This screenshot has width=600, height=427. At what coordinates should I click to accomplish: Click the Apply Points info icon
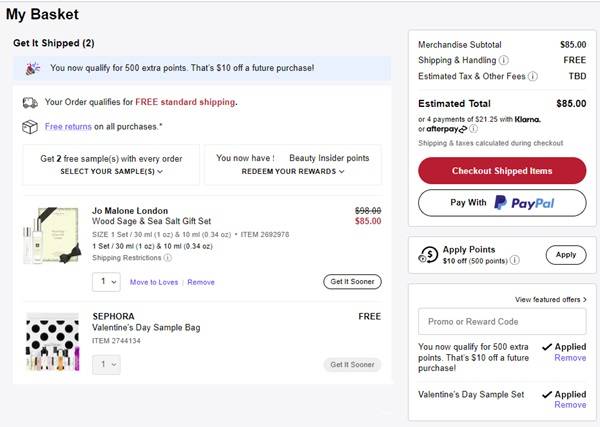(x=515, y=260)
